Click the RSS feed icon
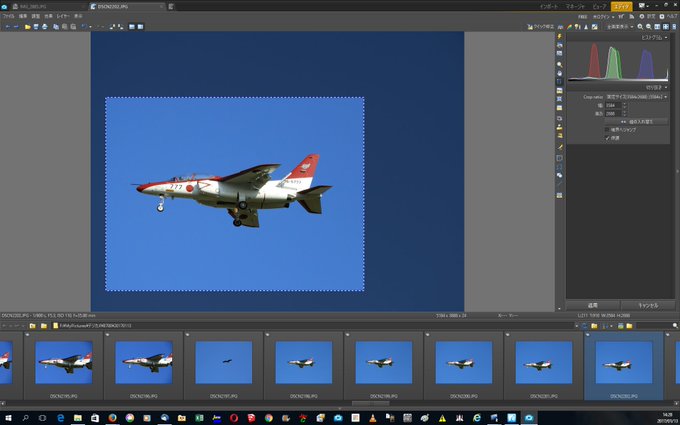 point(631,16)
